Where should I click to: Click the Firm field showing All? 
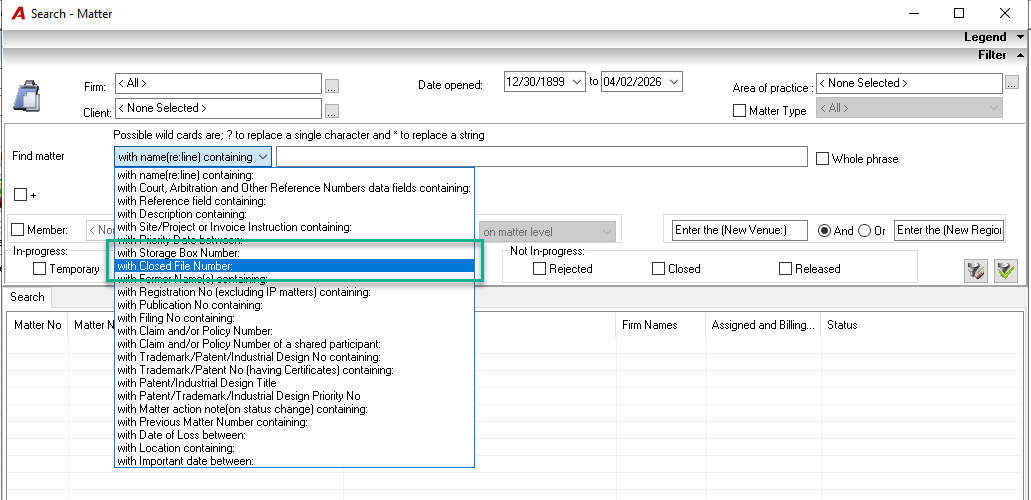tap(218, 84)
